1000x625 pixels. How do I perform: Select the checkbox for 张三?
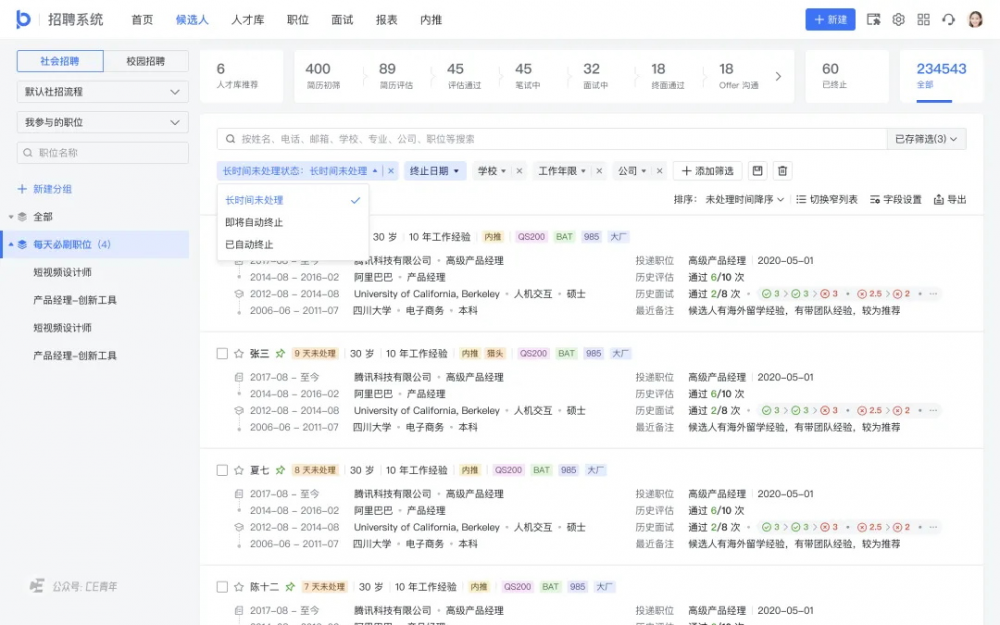(x=222, y=353)
